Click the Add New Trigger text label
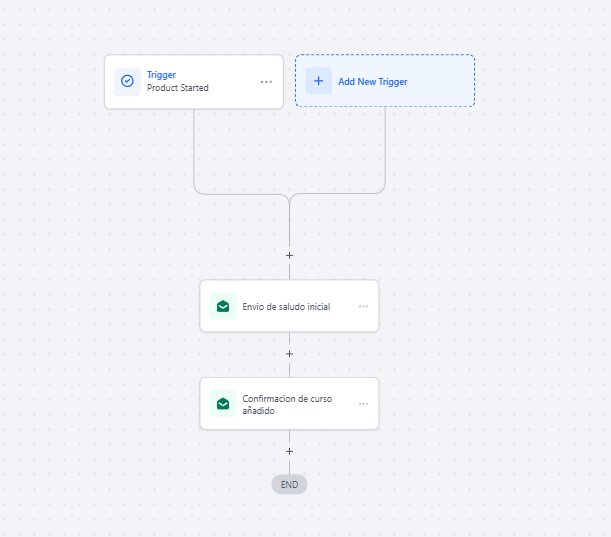The width and height of the screenshot is (611, 537). 372,82
